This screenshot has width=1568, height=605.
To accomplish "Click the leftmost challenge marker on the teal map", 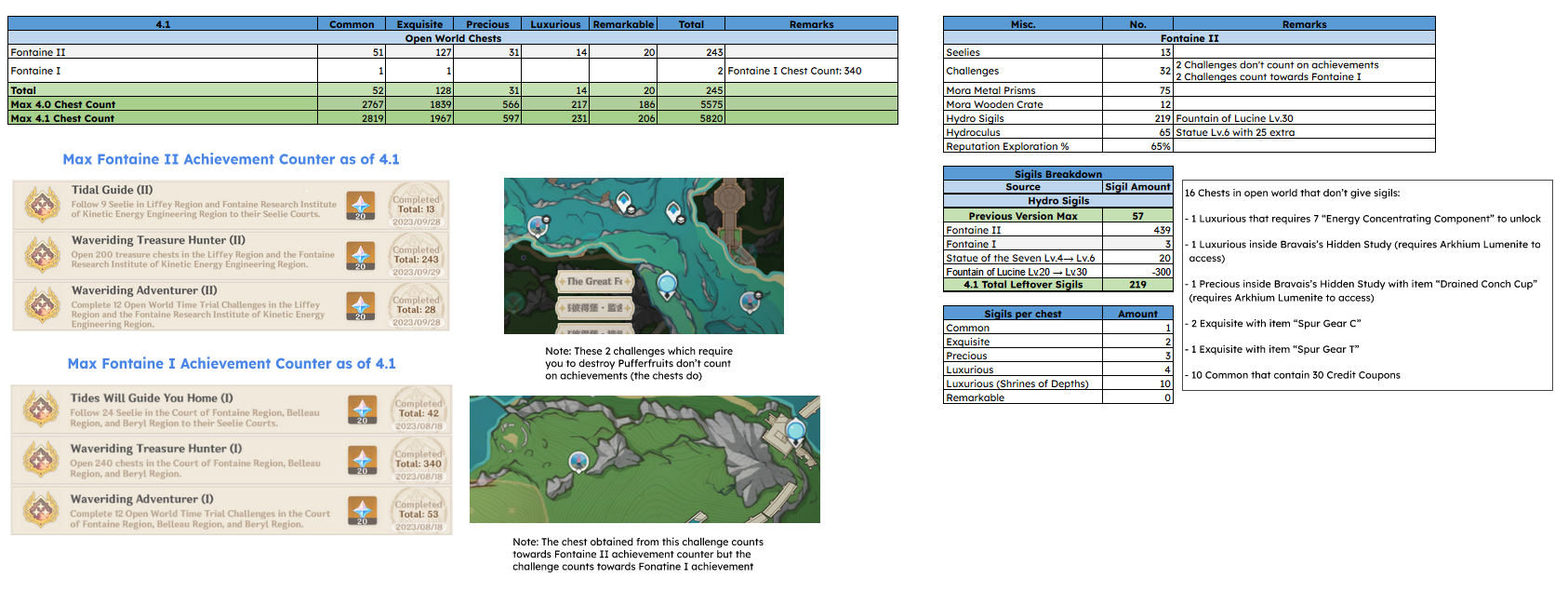I will tap(538, 225).
